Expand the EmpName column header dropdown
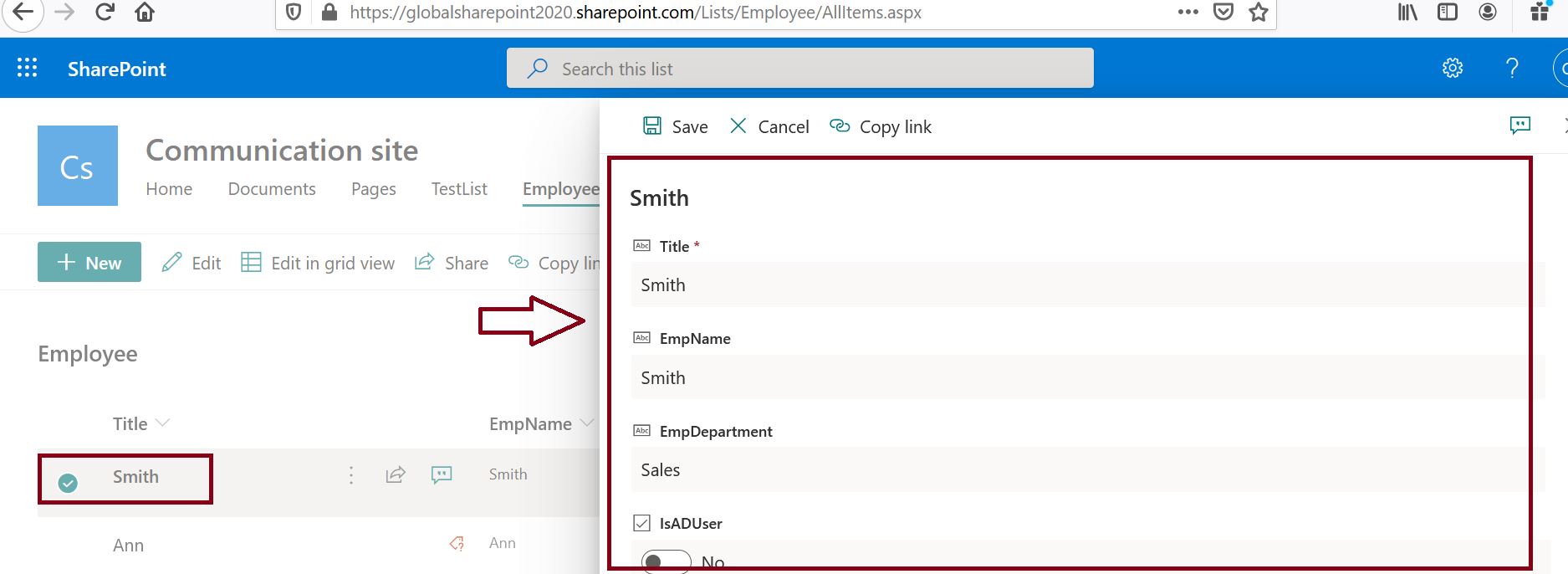This screenshot has width=1568, height=574. click(587, 423)
